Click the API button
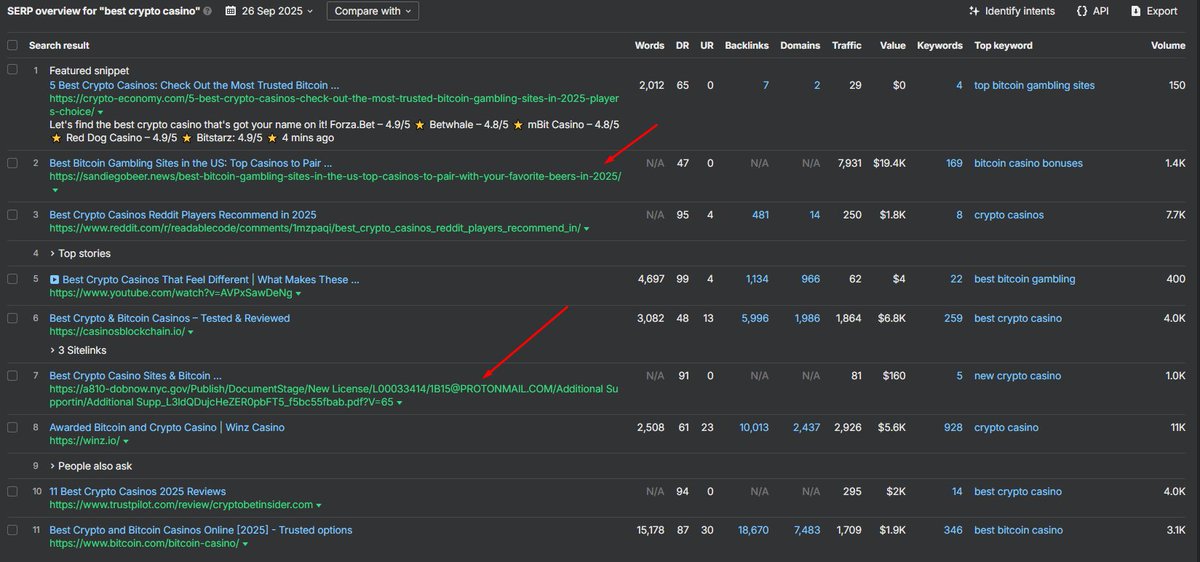 tap(1092, 11)
